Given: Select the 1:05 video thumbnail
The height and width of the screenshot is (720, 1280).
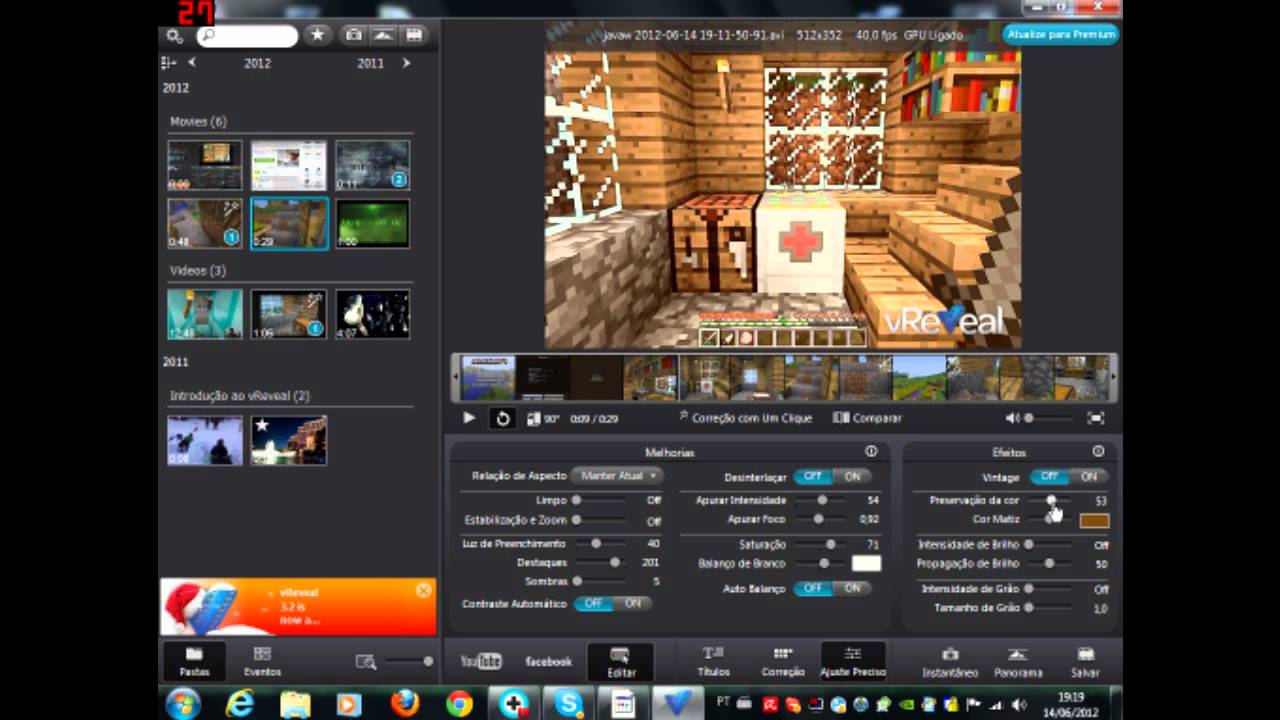Looking at the screenshot, I should [288, 314].
